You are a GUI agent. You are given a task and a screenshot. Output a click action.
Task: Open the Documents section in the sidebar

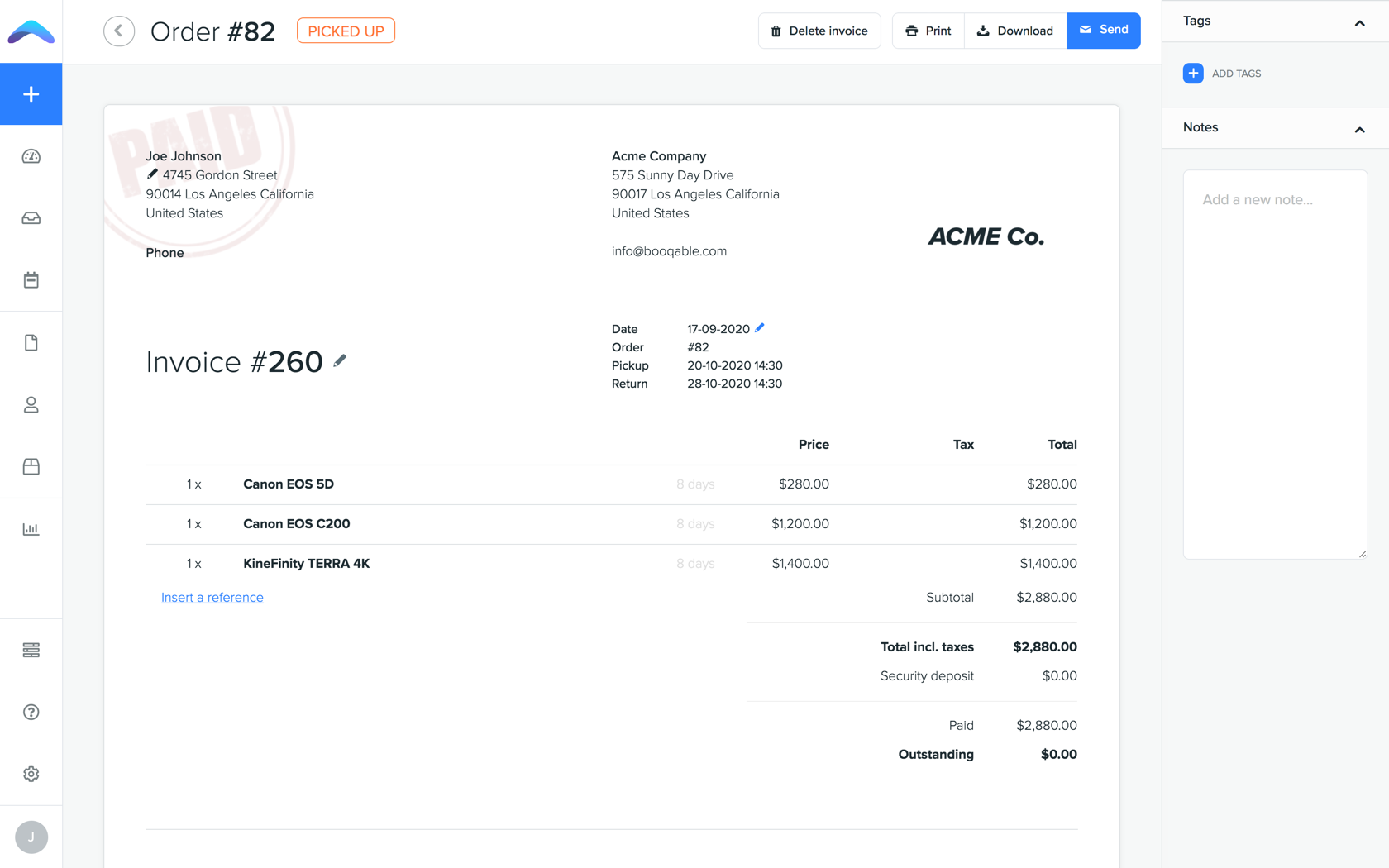pos(31,341)
